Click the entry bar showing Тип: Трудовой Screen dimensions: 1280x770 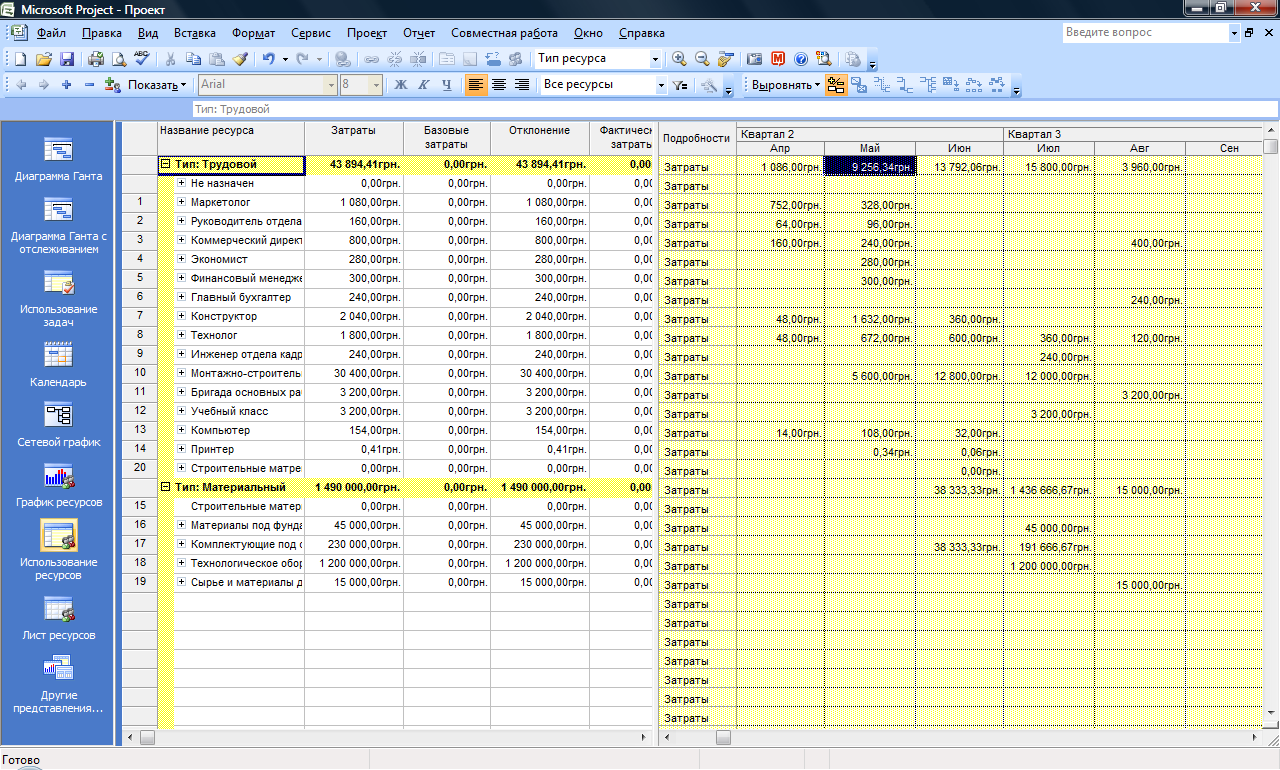pos(735,109)
